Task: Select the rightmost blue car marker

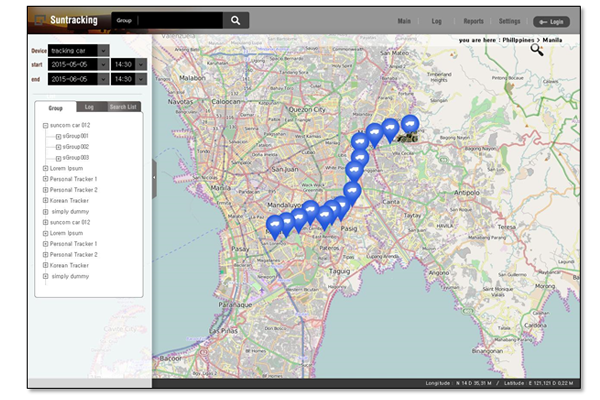Action: (x=410, y=125)
